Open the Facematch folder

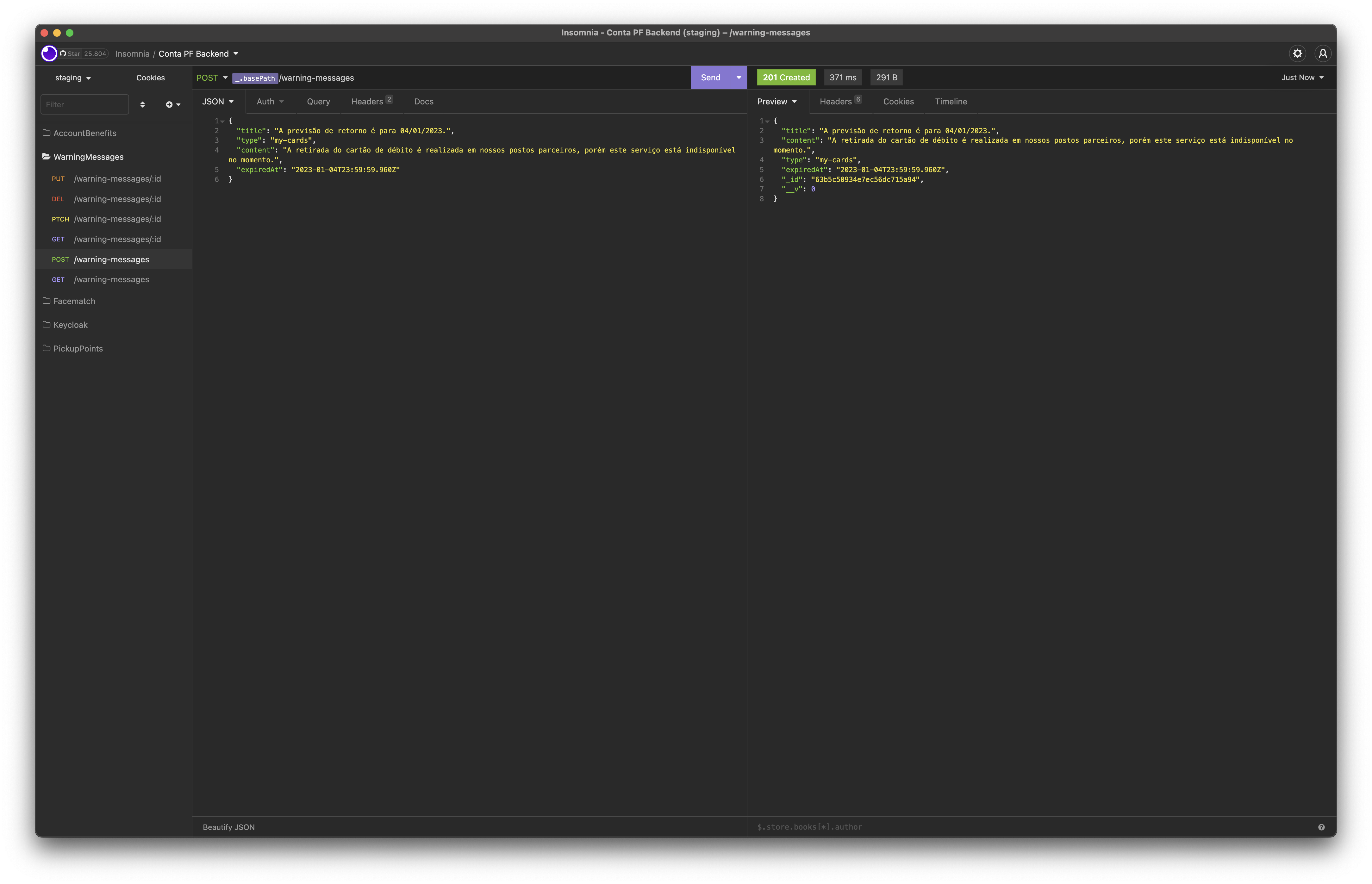(x=114, y=301)
